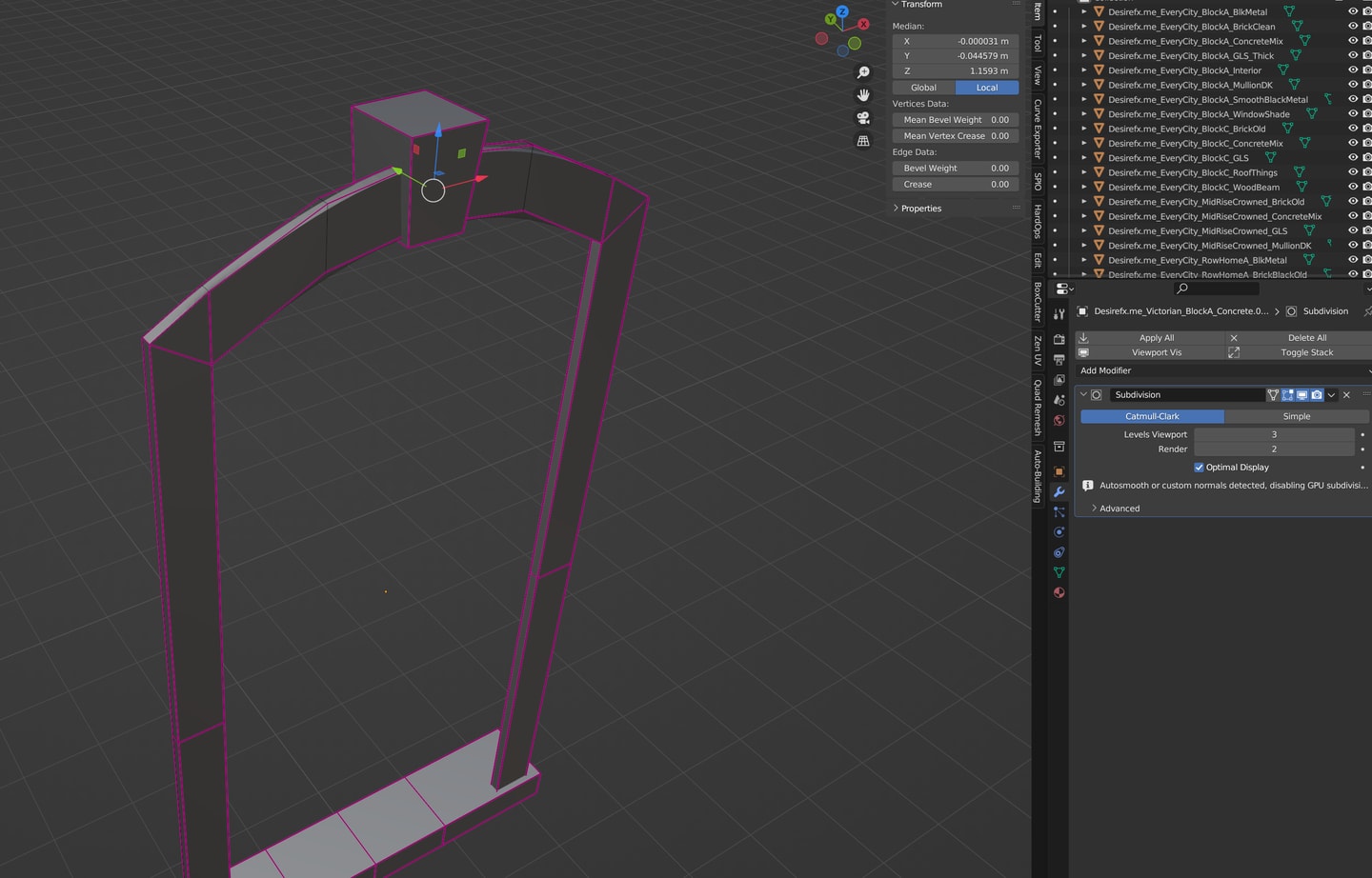Open the Tool properties tab icon
Image resolution: width=1372 pixels, height=878 pixels.
tap(1059, 313)
